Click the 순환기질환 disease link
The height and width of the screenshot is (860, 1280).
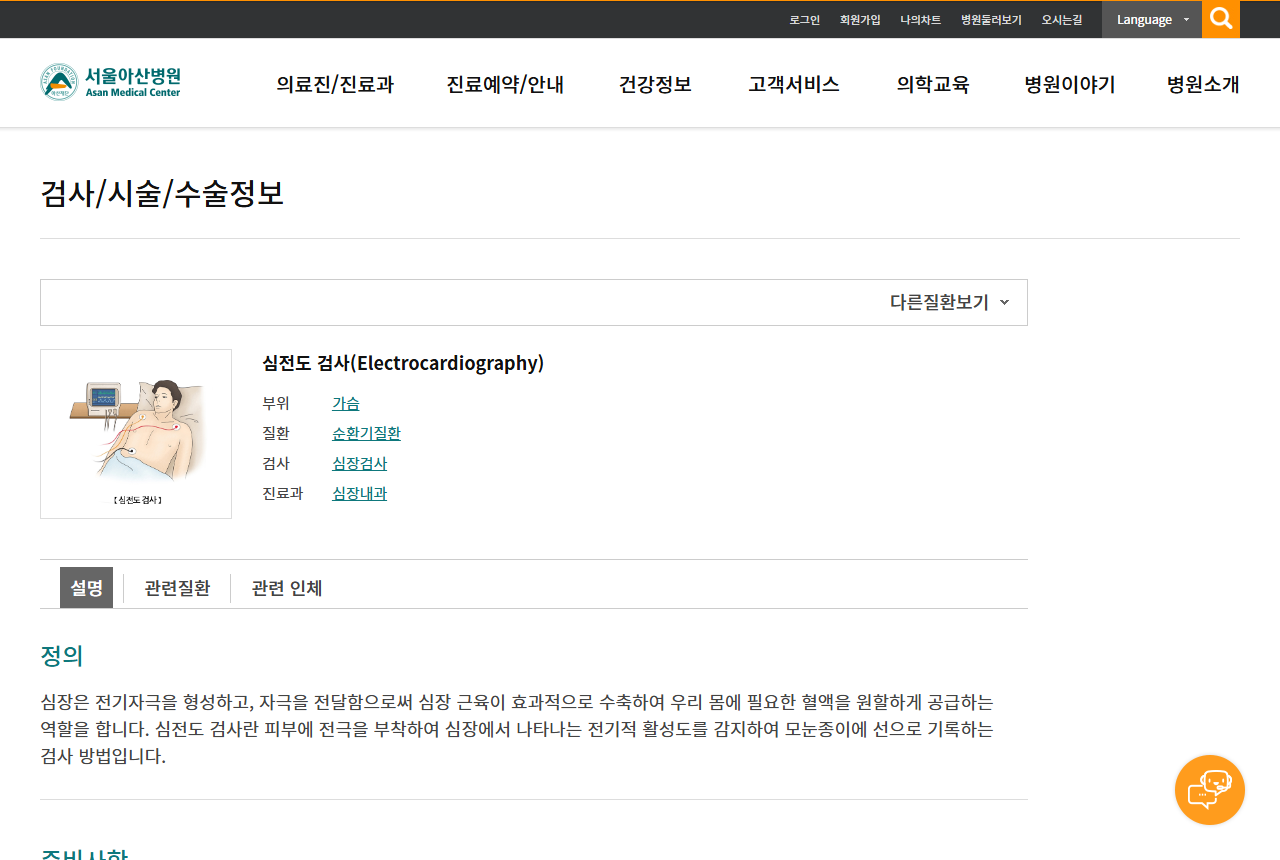(366, 434)
